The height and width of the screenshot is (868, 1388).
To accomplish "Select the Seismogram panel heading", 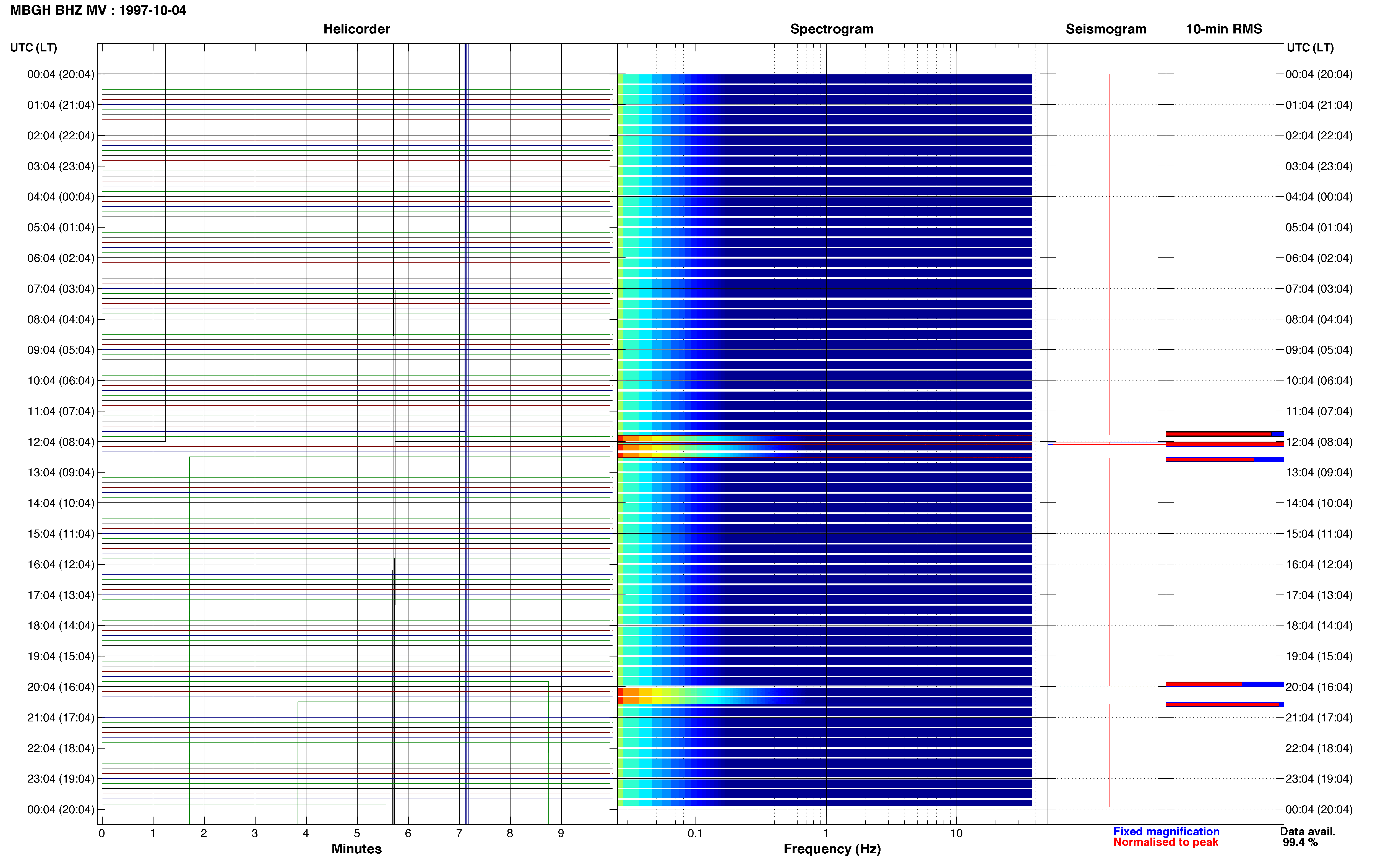I will [x=1106, y=29].
